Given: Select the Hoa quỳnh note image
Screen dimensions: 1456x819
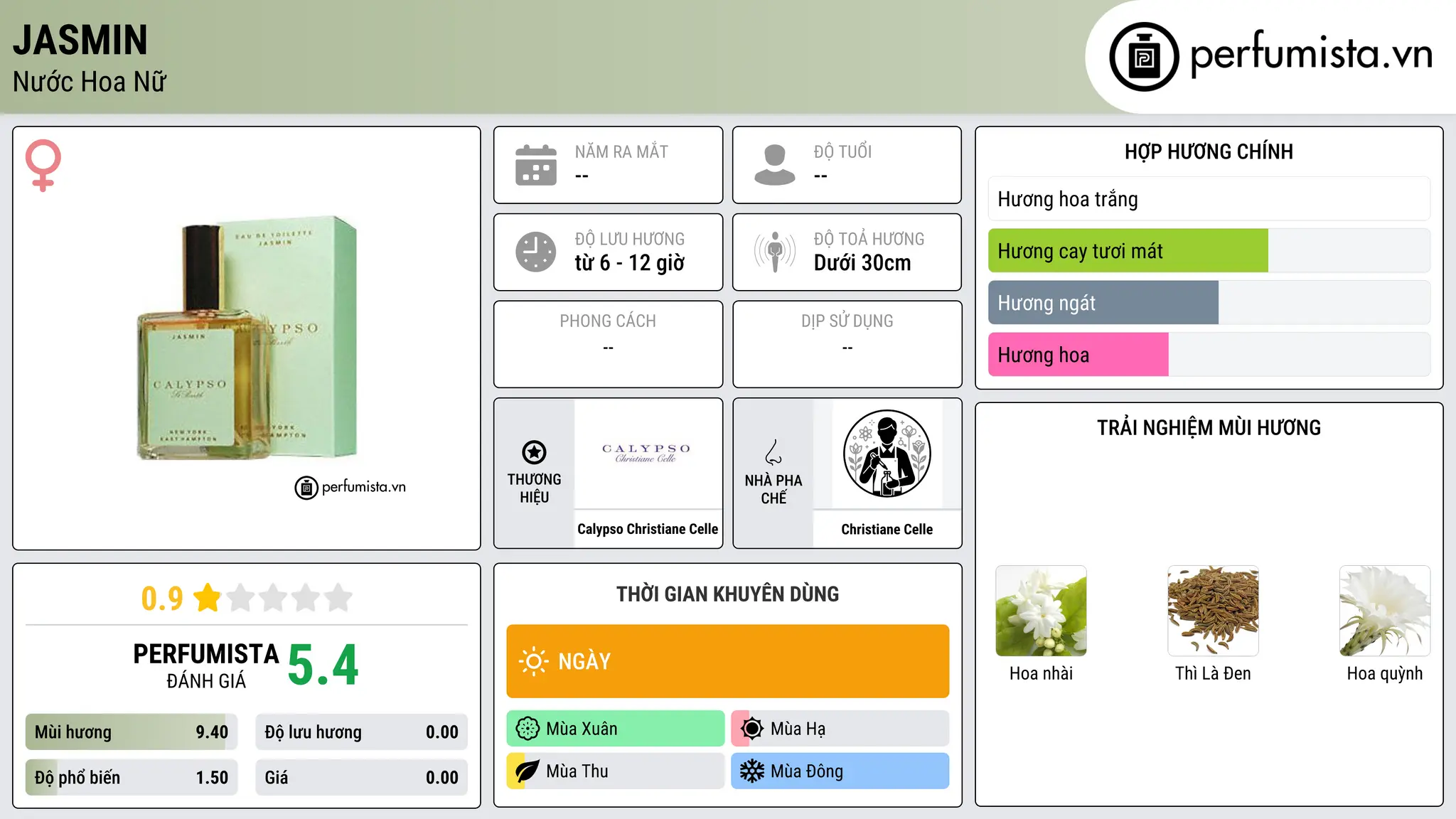Looking at the screenshot, I should (1385, 611).
